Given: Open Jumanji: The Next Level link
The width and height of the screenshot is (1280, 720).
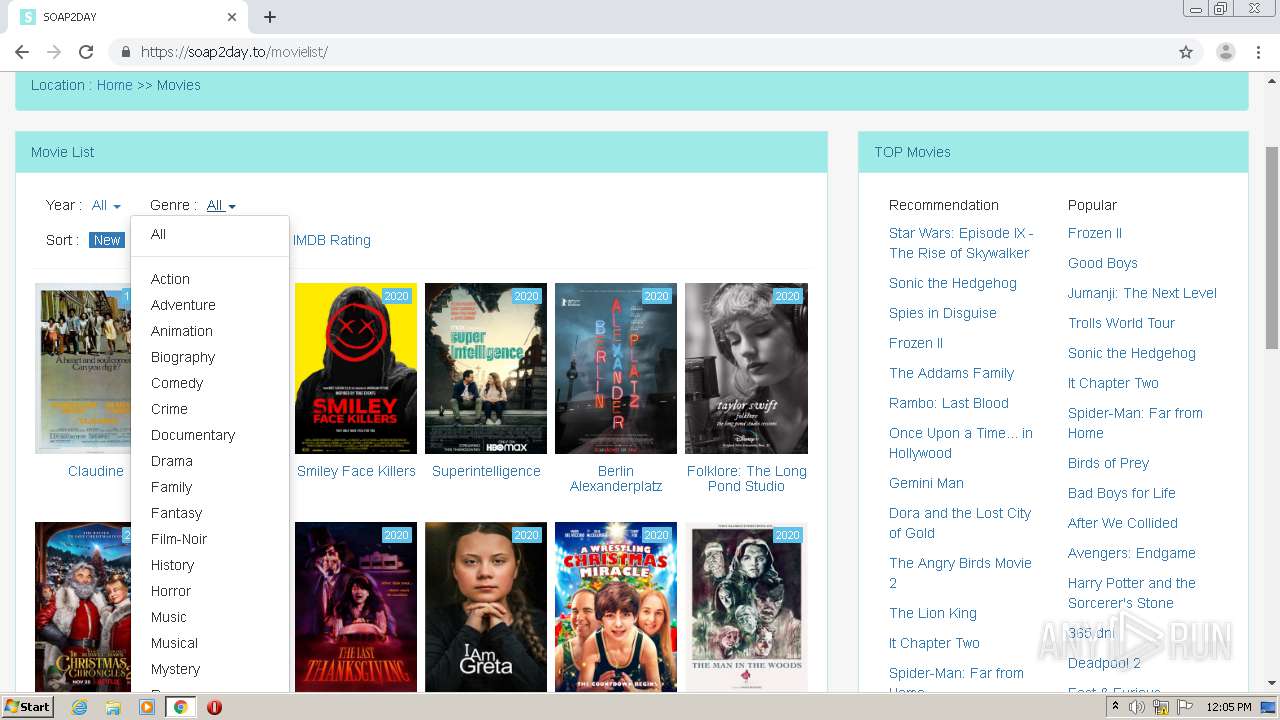Looking at the screenshot, I should click(x=1142, y=293).
